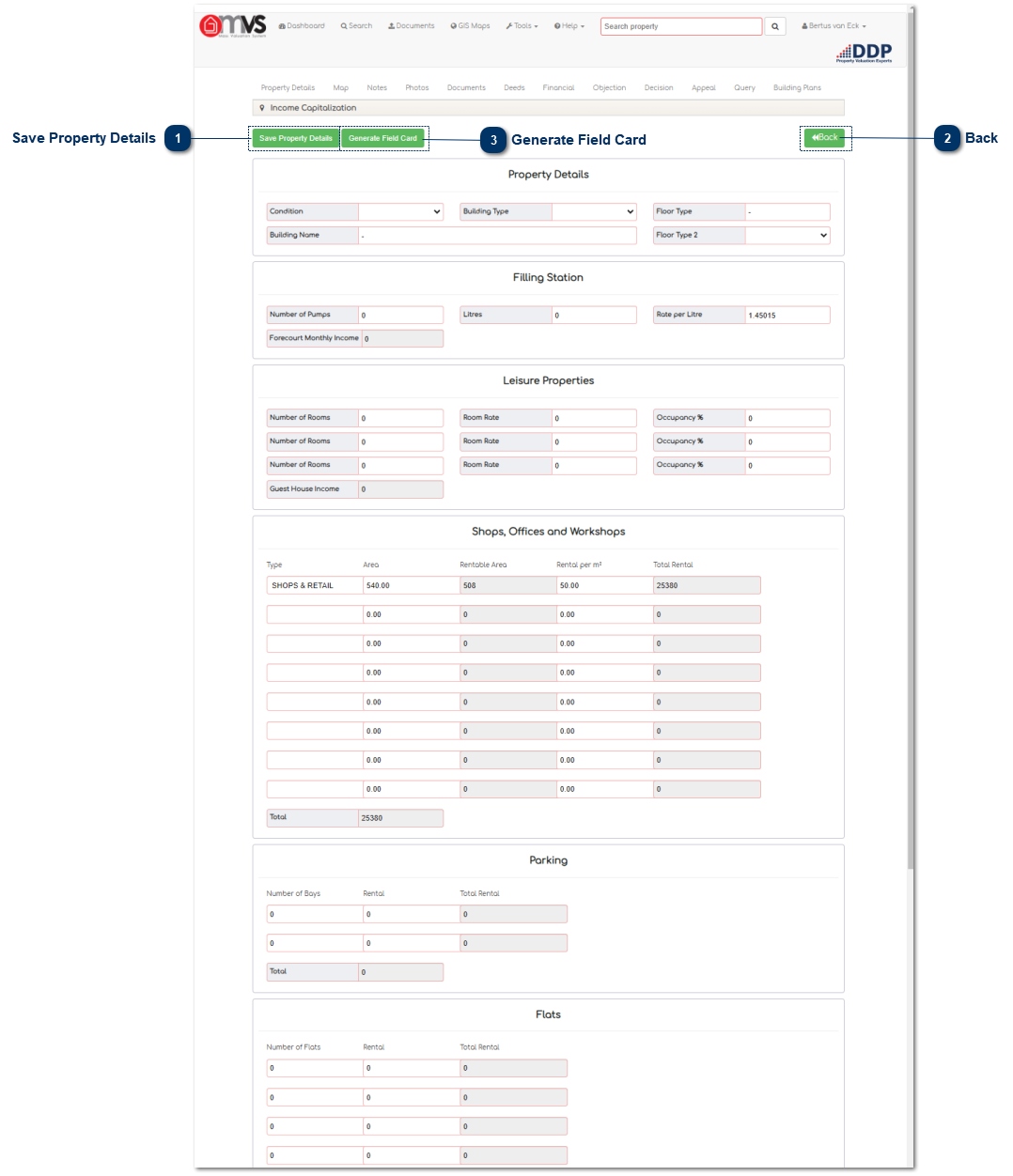Image resolution: width=1013 pixels, height=1176 pixels.
Task: Switch to the Photos tab
Action: point(417,87)
